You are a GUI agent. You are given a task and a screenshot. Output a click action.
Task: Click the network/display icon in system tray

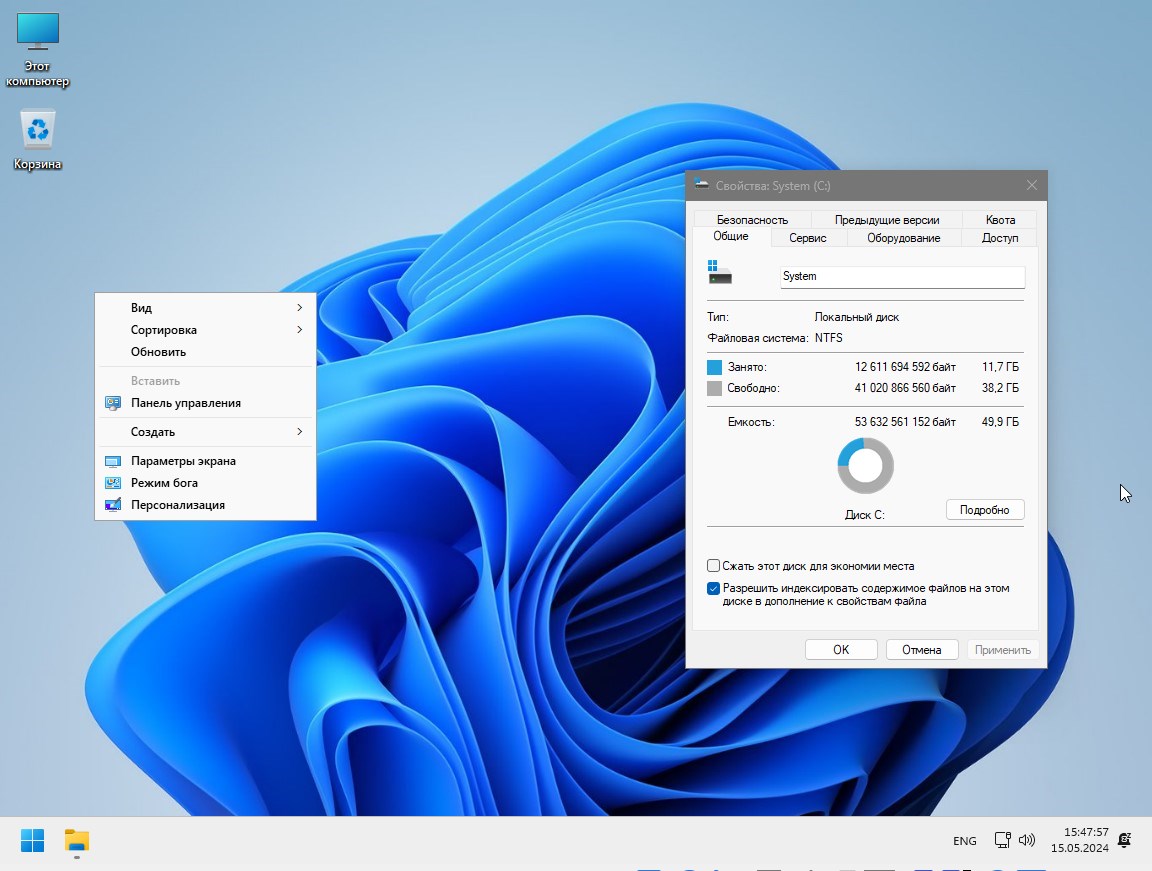coord(1002,841)
